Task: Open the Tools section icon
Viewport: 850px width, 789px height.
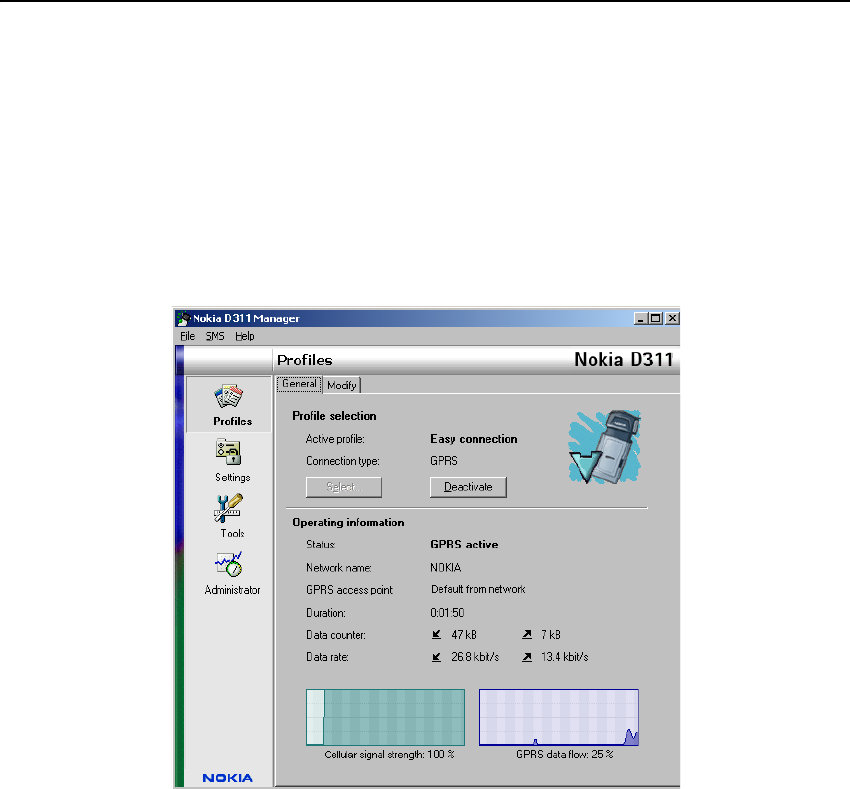Action: pyautogui.click(x=229, y=508)
